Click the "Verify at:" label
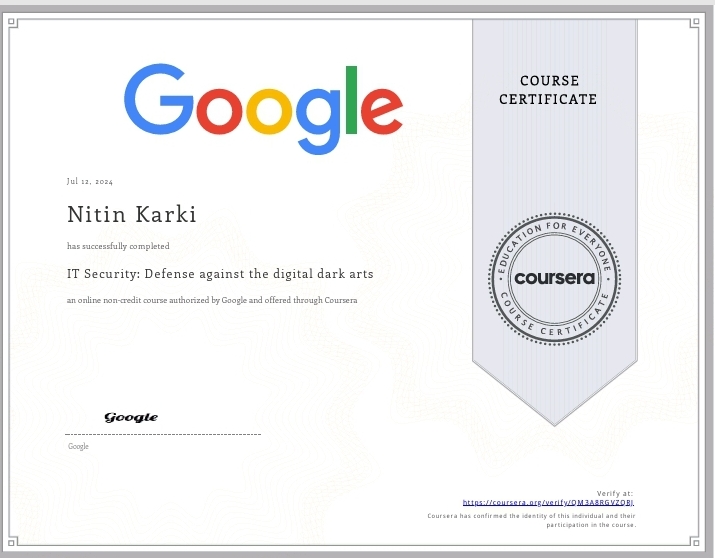Screen dimensions: 715x558 615,493
